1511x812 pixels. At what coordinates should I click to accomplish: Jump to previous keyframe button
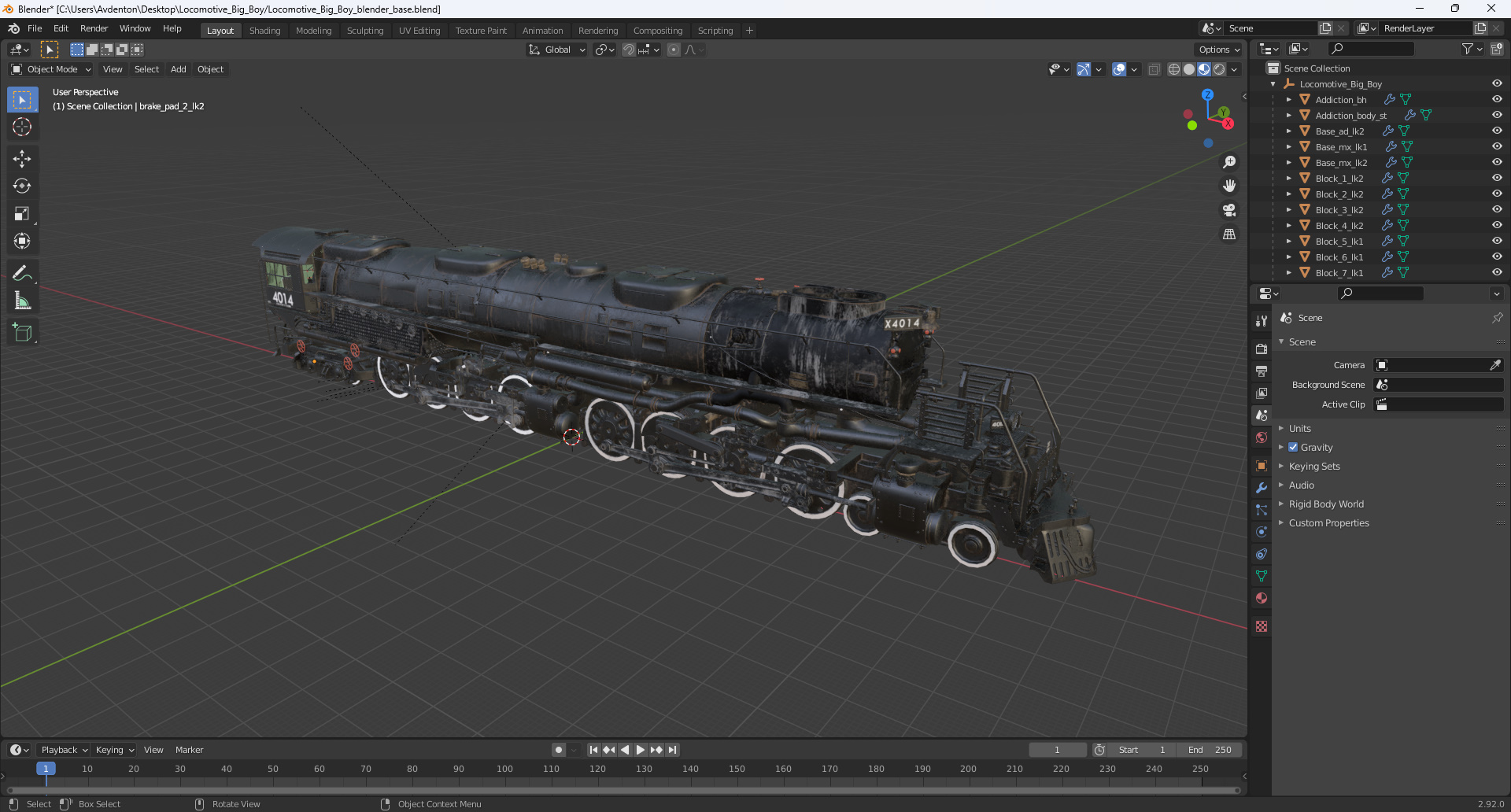click(609, 750)
